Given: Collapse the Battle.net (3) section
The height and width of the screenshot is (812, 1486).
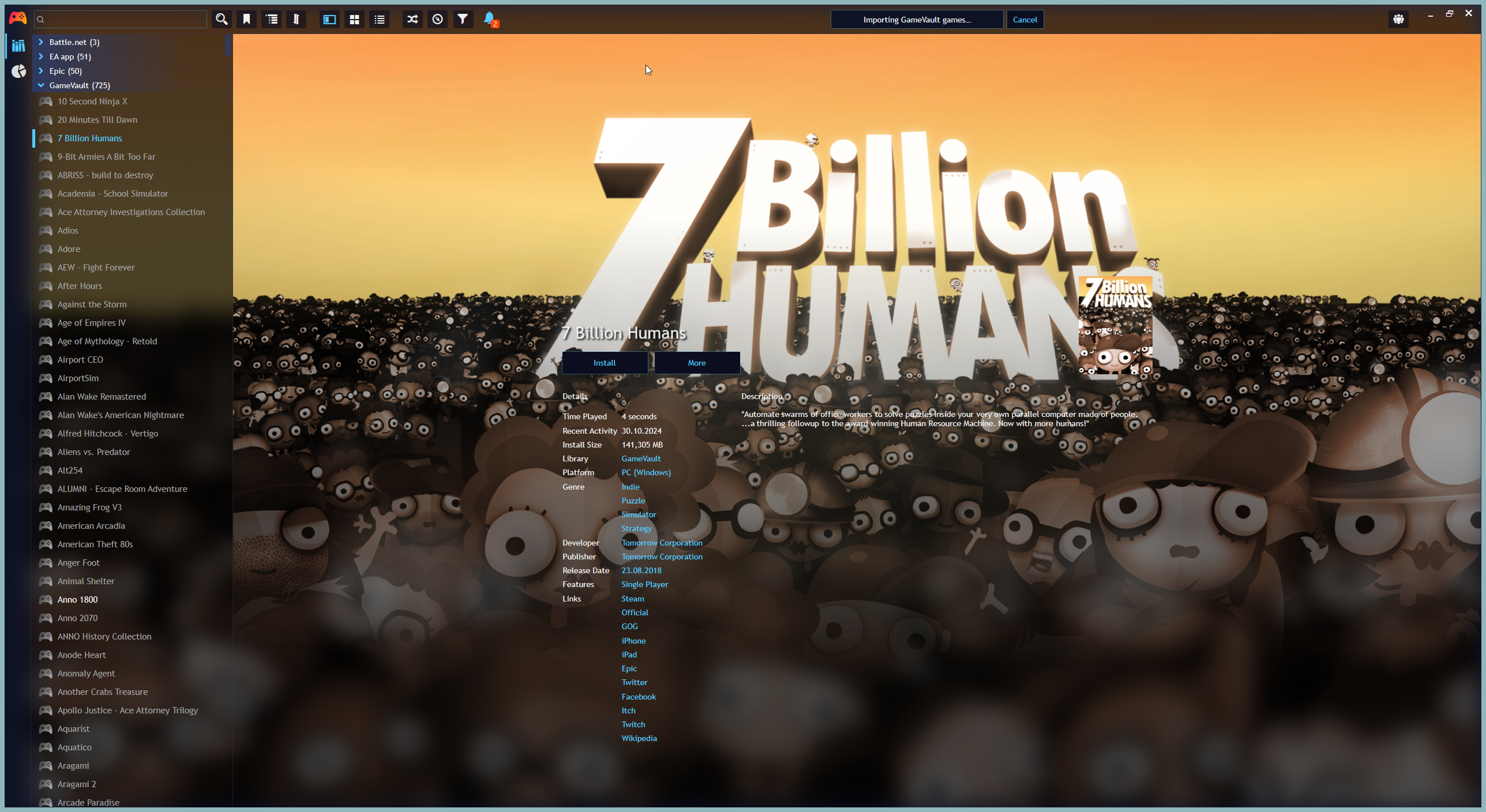Looking at the screenshot, I should click(40, 42).
